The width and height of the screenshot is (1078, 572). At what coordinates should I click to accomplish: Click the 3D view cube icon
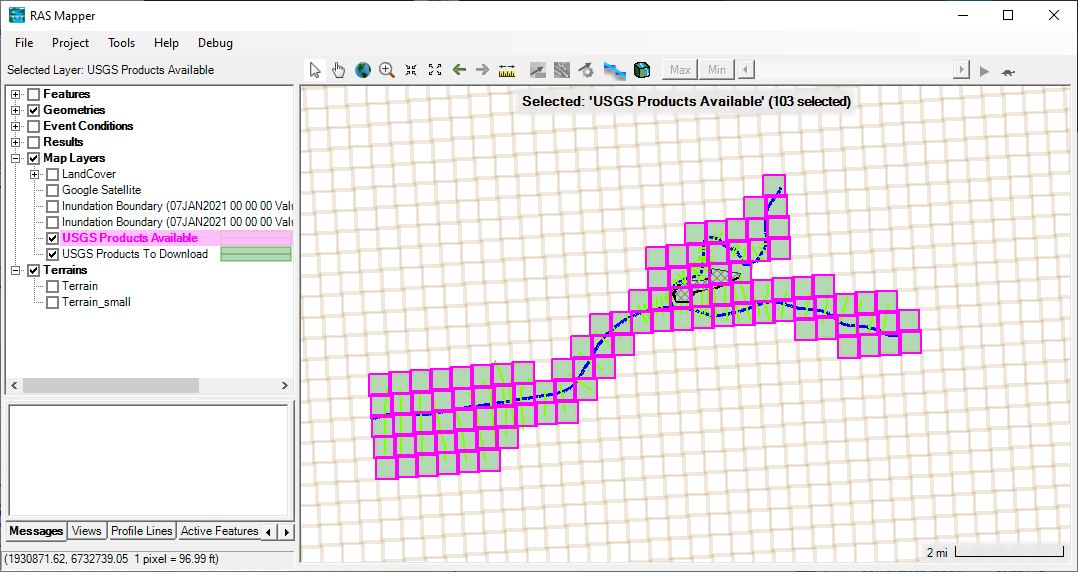pyautogui.click(x=642, y=70)
